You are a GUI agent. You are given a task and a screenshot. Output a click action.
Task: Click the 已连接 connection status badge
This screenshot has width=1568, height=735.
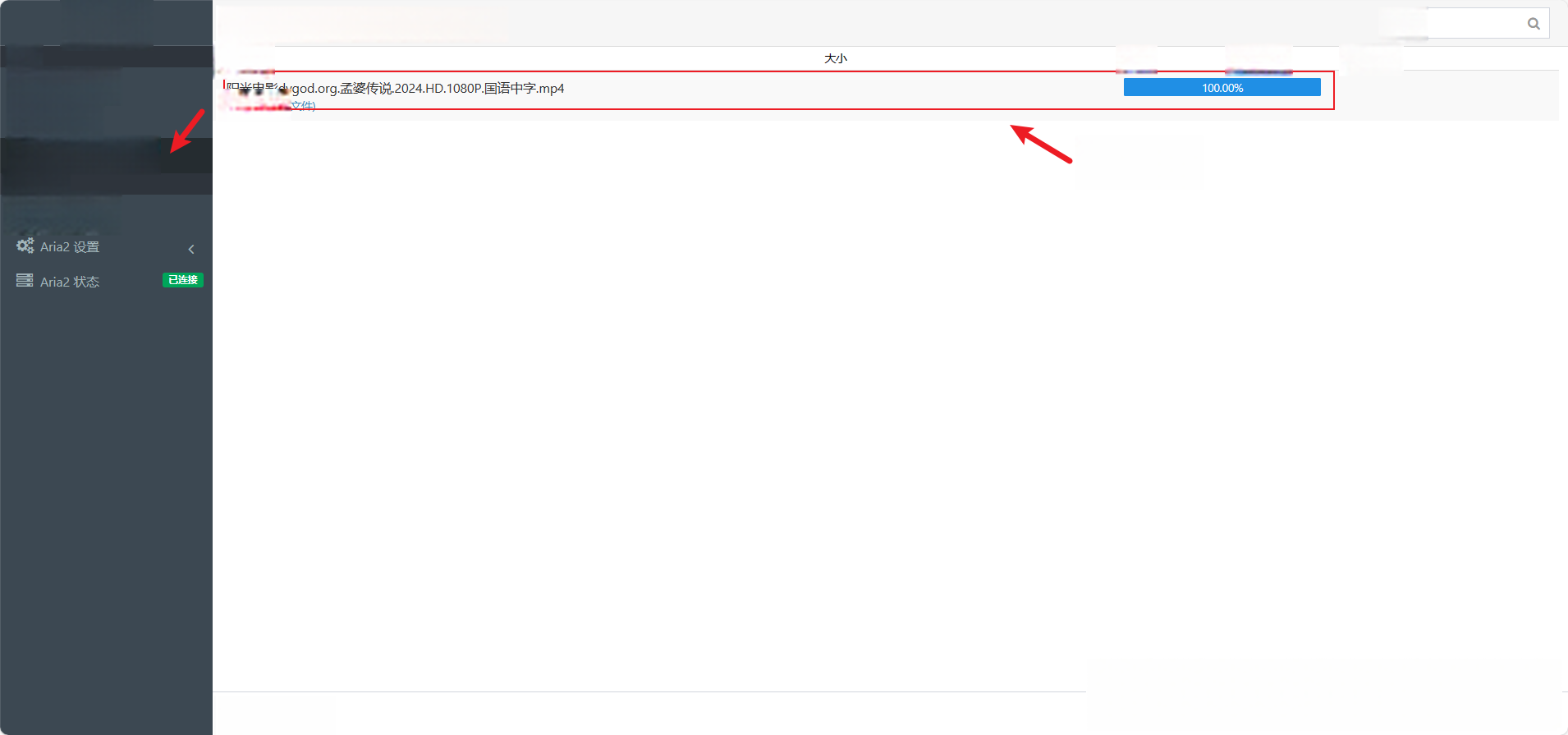click(183, 280)
